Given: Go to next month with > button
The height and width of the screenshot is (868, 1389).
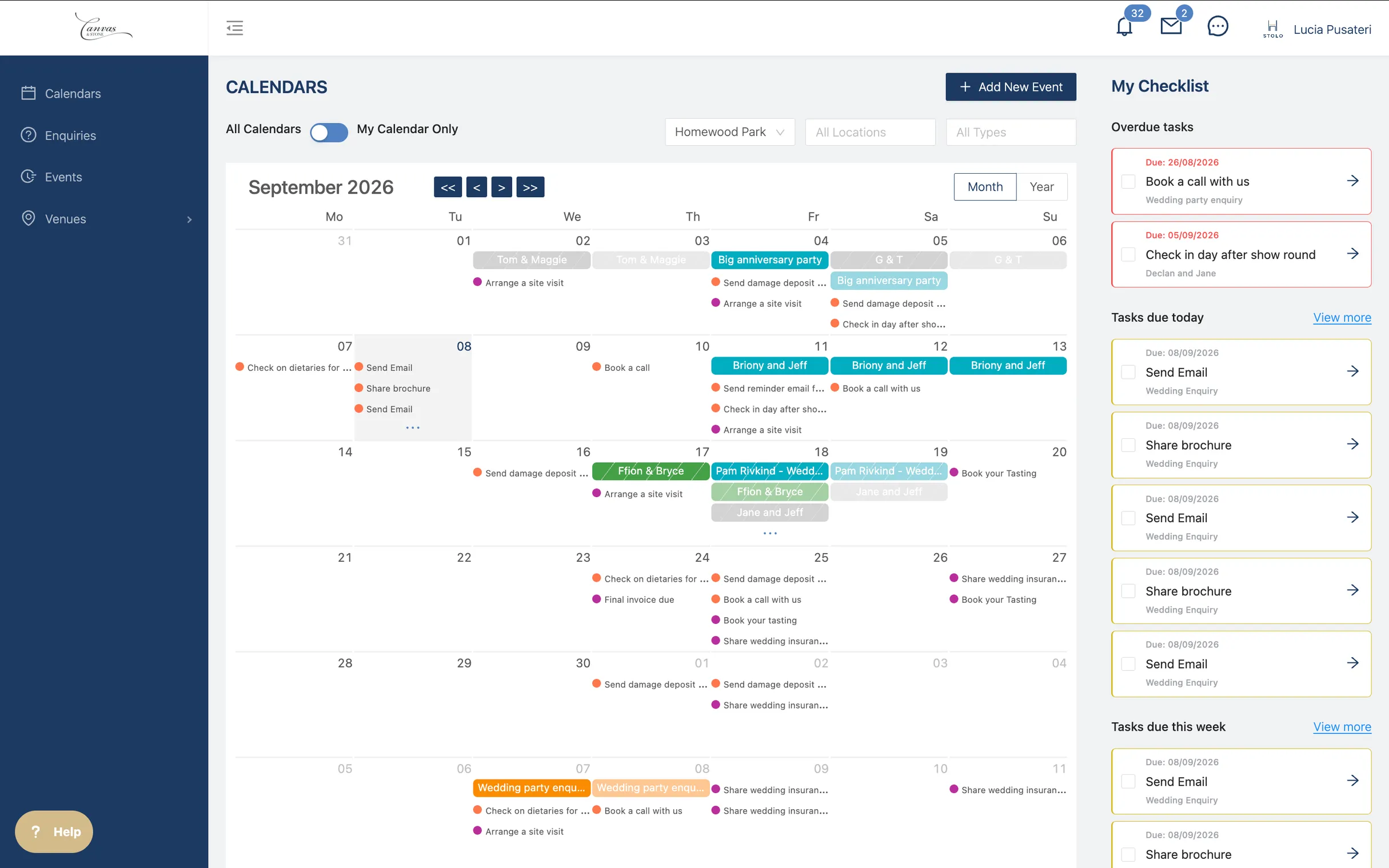Looking at the screenshot, I should 501,187.
